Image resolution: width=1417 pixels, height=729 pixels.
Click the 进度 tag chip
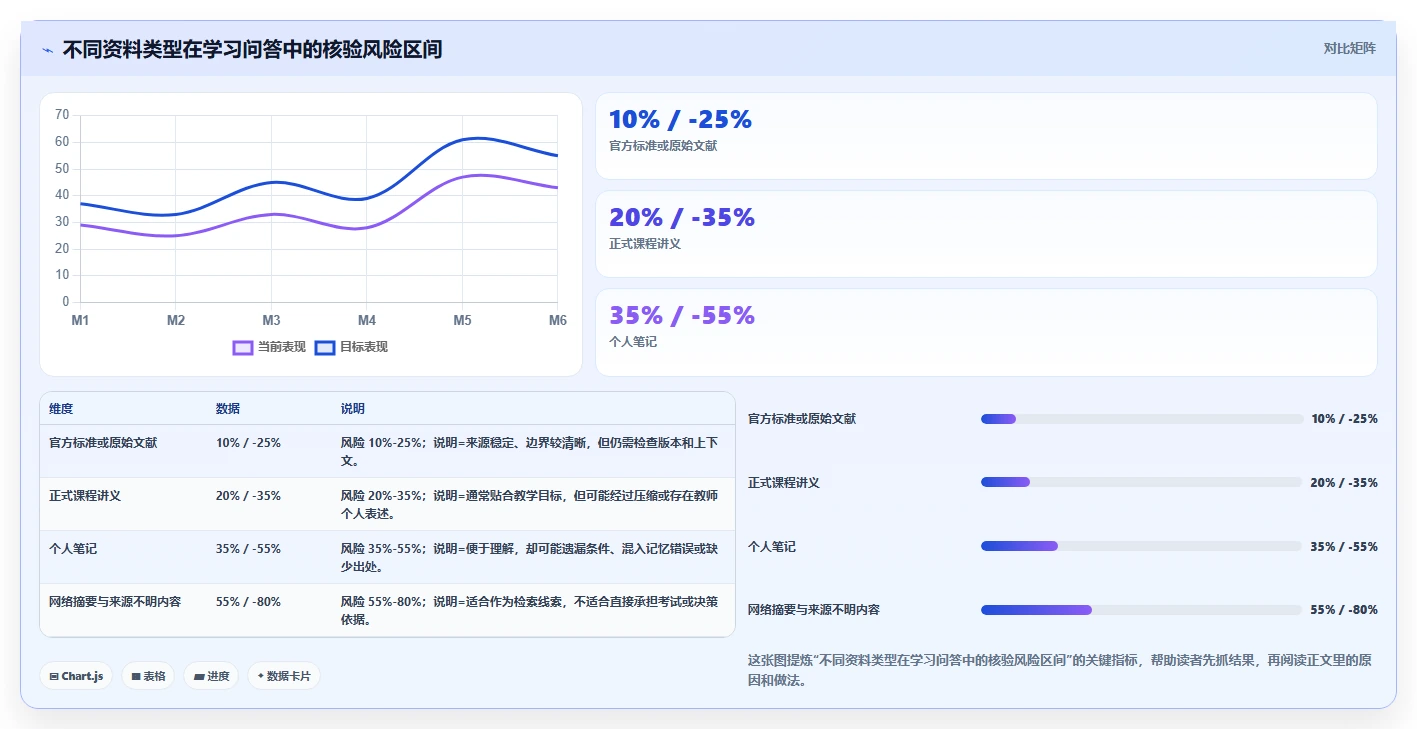click(211, 676)
